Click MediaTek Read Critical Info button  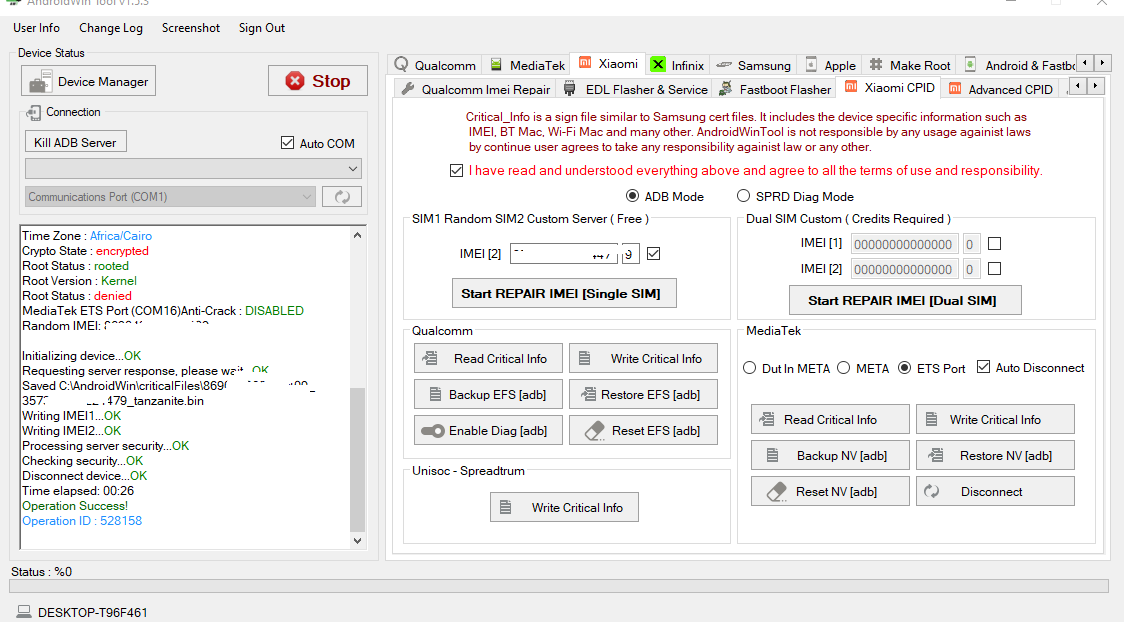(x=830, y=419)
